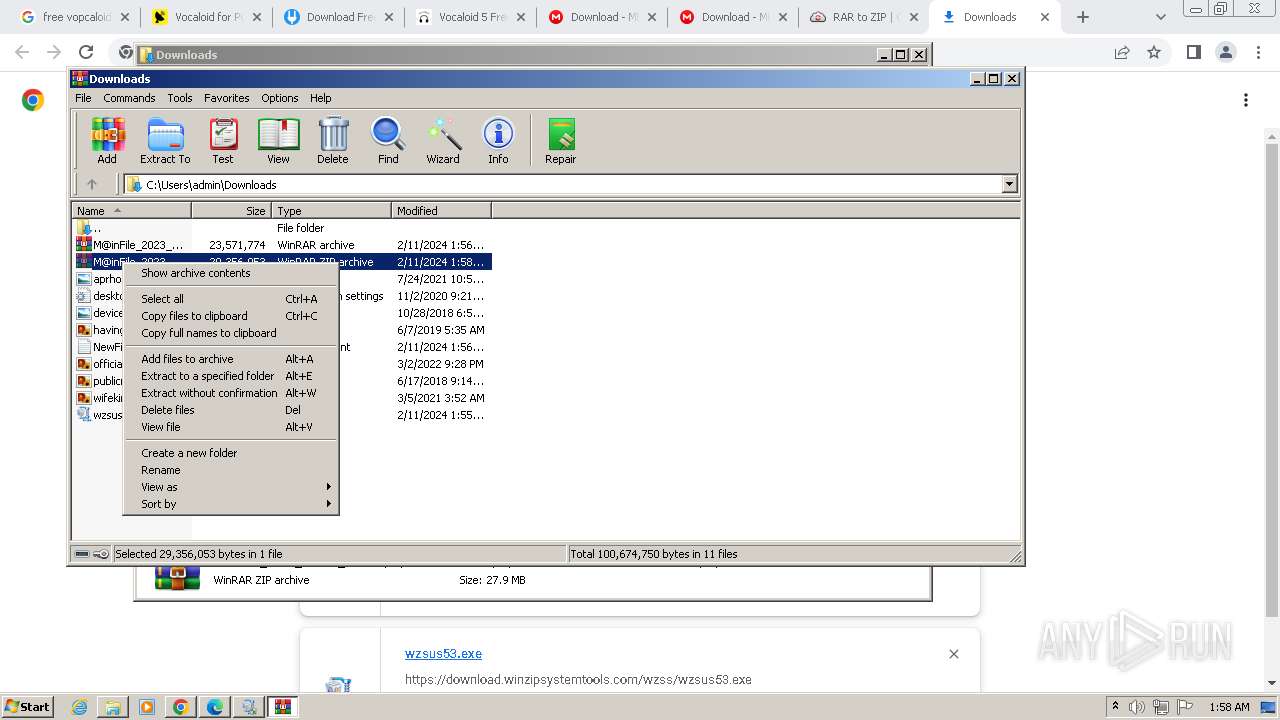Launch the Wizard tool
1280x720 pixels.
pyautogui.click(x=443, y=140)
